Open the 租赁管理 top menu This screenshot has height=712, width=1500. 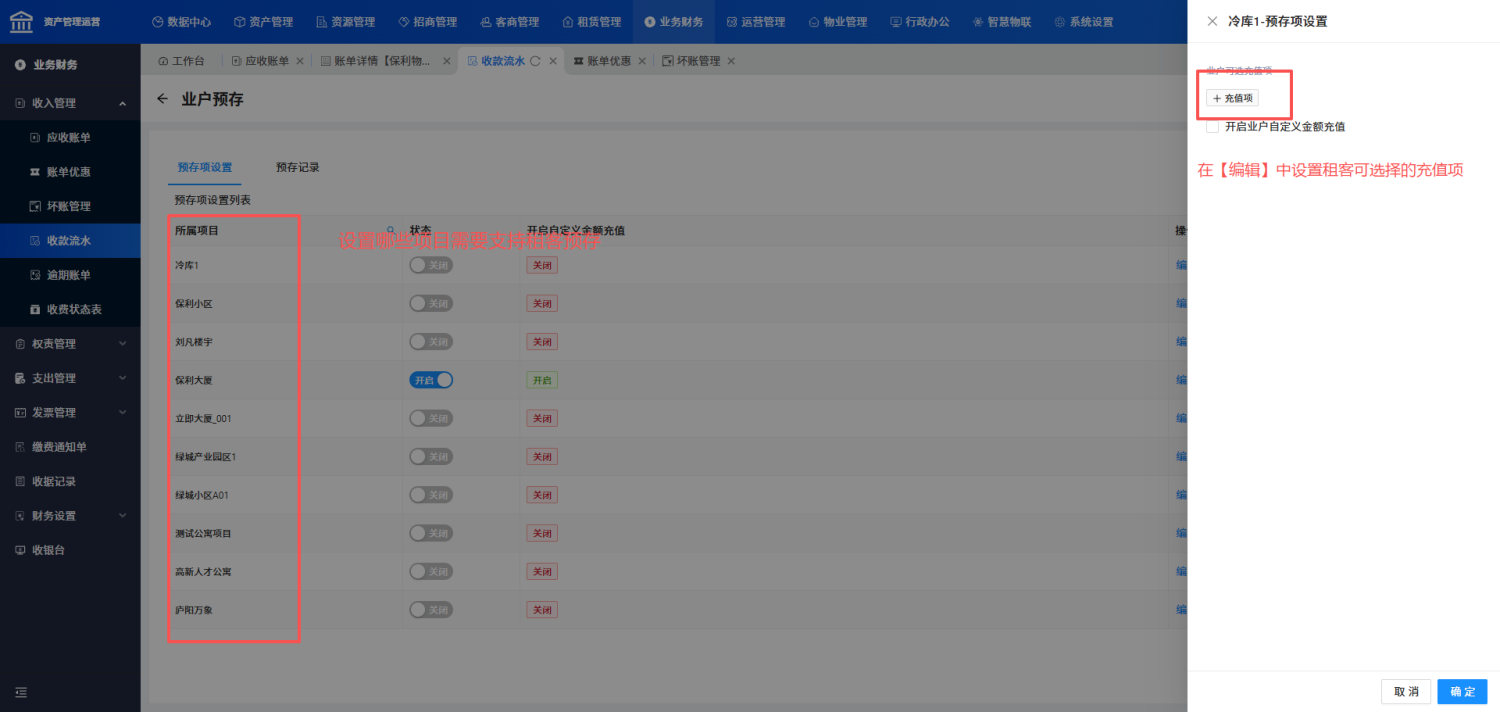591,22
